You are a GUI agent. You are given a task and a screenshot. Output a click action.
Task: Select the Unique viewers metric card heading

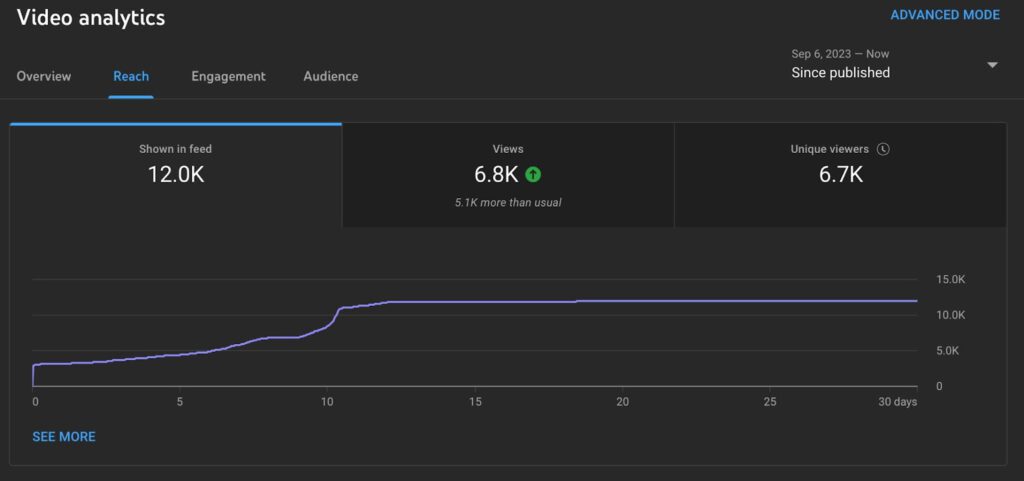(x=829, y=149)
